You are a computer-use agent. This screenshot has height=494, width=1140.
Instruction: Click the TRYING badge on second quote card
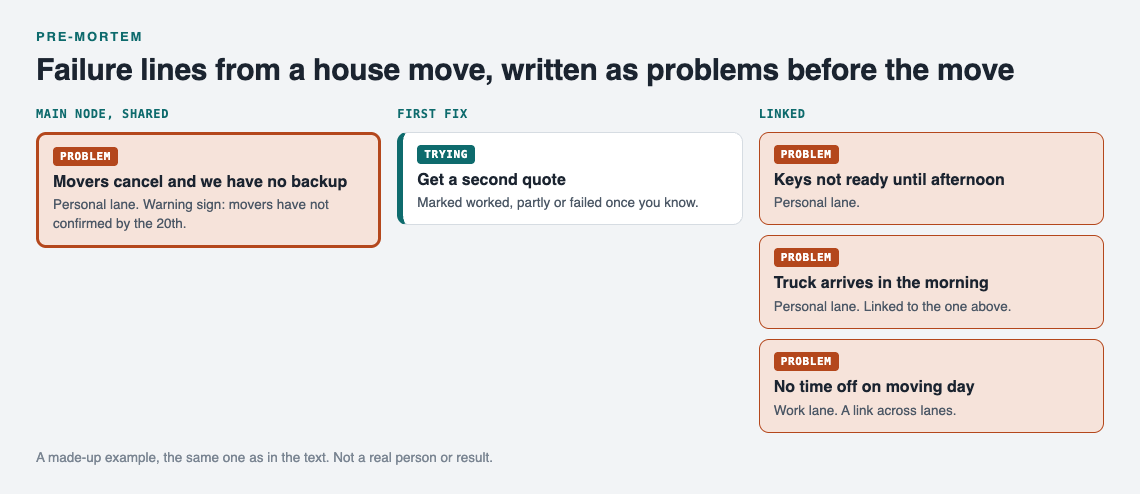[446, 154]
